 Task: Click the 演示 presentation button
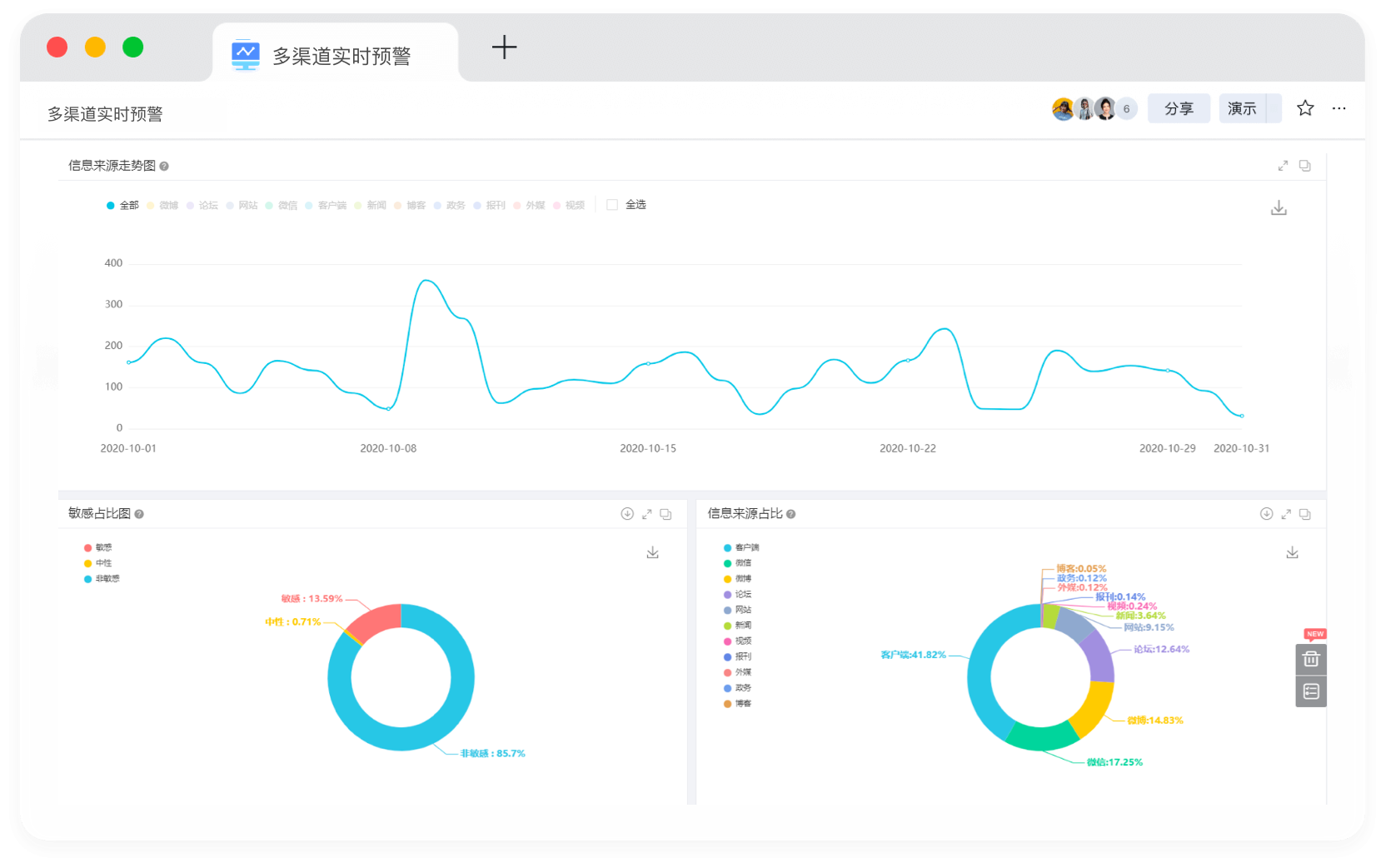1241,108
